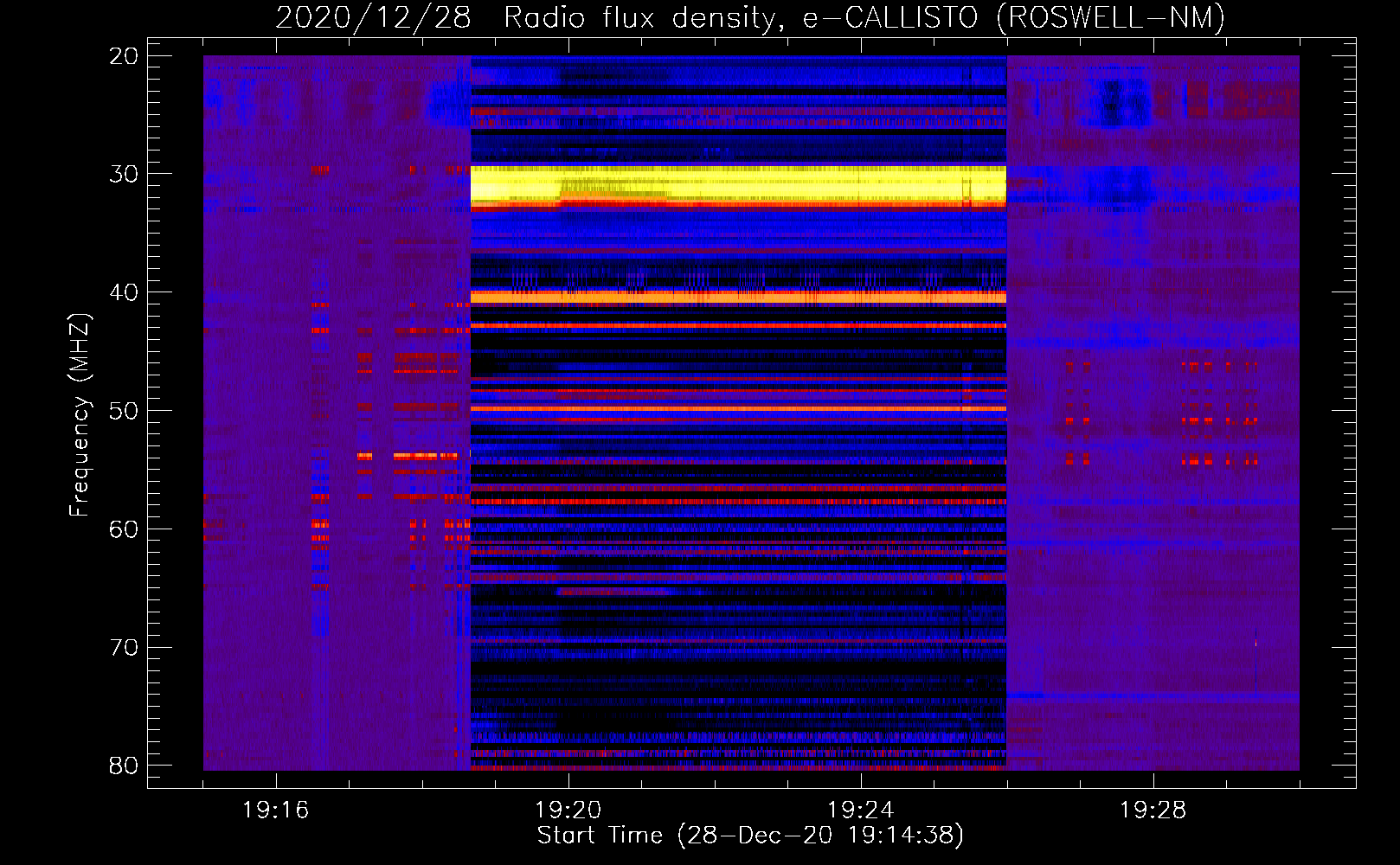This screenshot has width=1400, height=865.
Task: Click the 19:24 time tick label
Action: coord(861,811)
